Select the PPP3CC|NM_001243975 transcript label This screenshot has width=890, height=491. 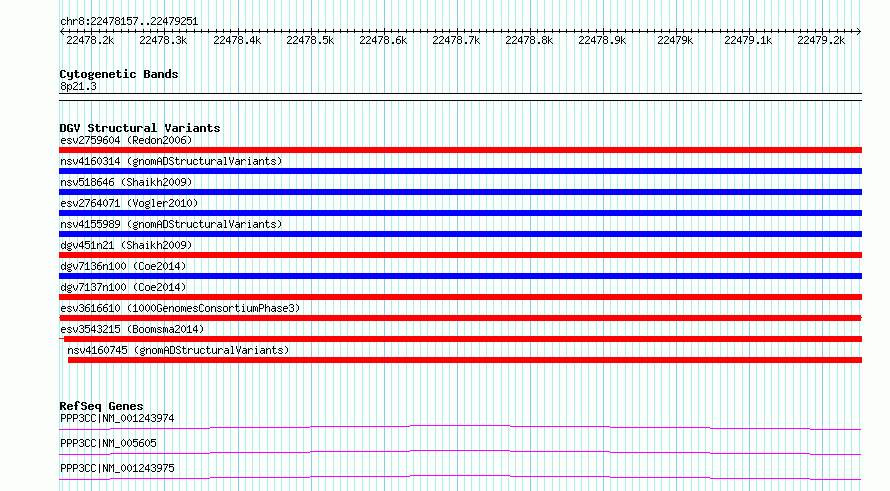pos(117,468)
